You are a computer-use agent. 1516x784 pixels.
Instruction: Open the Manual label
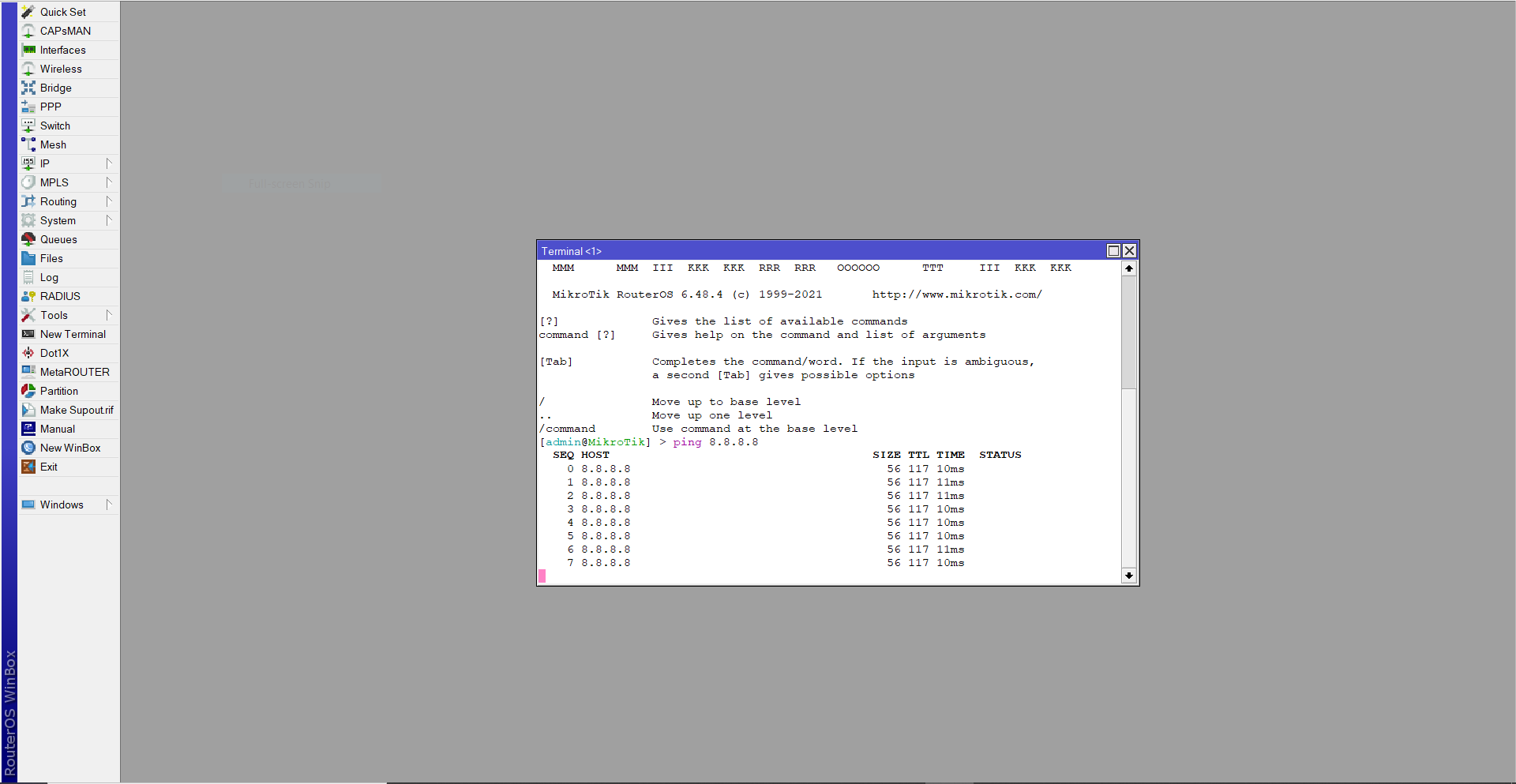click(x=58, y=429)
